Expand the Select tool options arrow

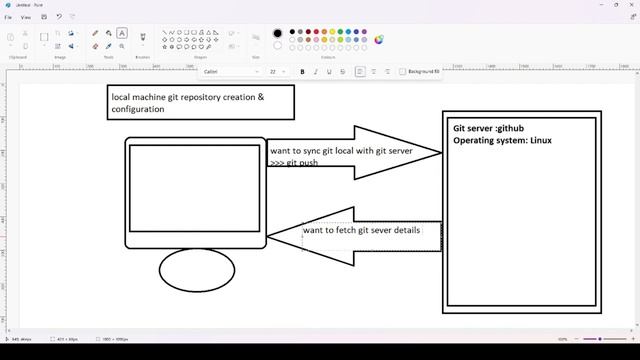(x=44, y=46)
